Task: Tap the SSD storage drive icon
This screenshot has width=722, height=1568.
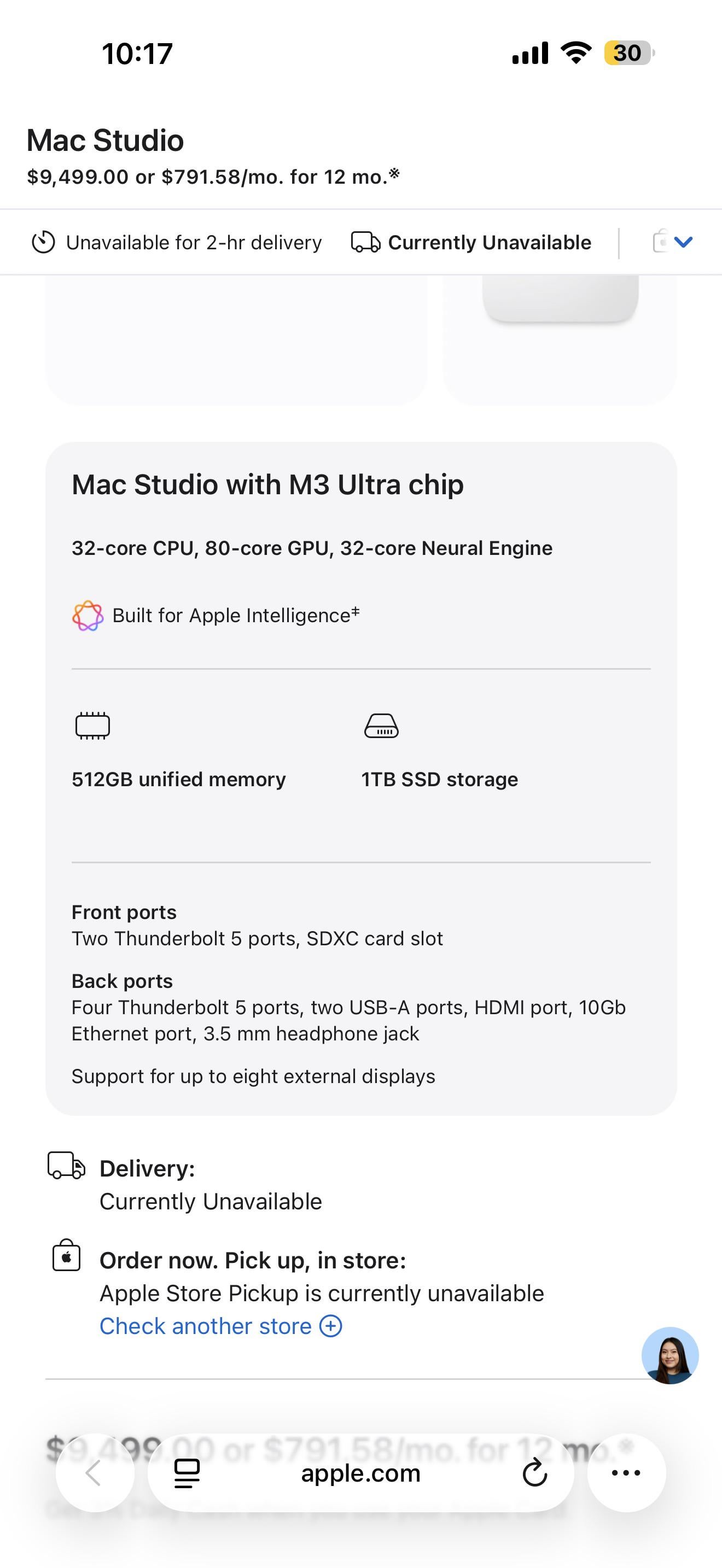Action: click(x=381, y=726)
